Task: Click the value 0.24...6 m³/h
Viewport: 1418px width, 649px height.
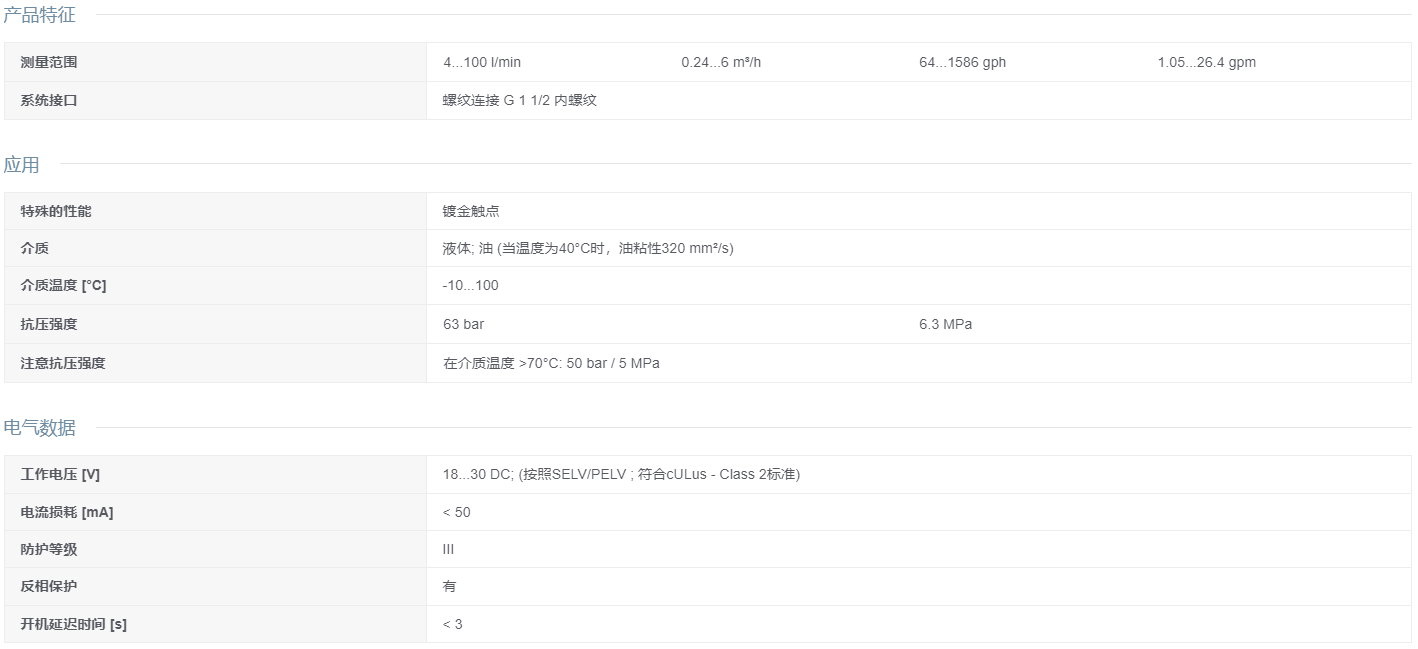Action: pos(721,62)
